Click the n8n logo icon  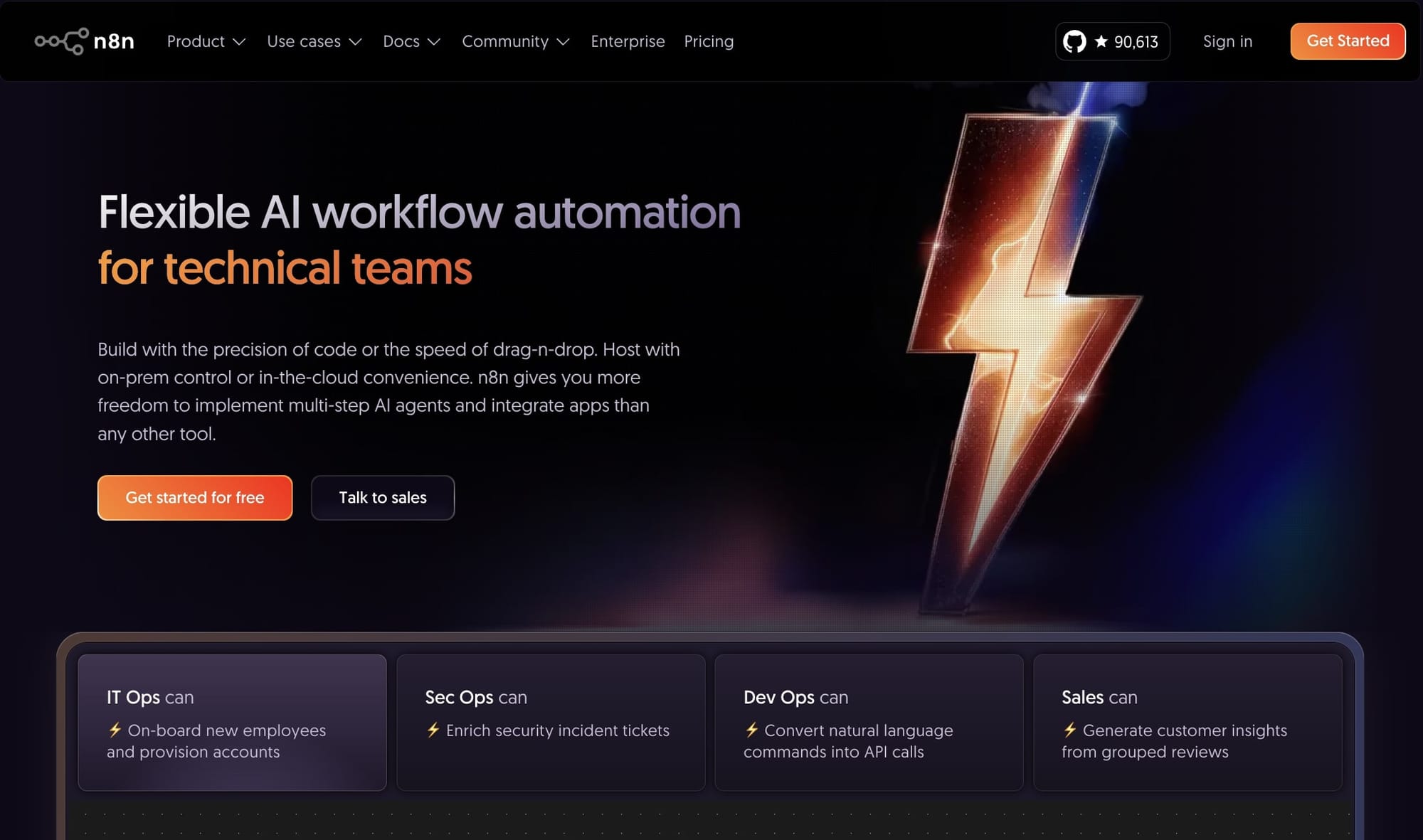coord(62,41)
